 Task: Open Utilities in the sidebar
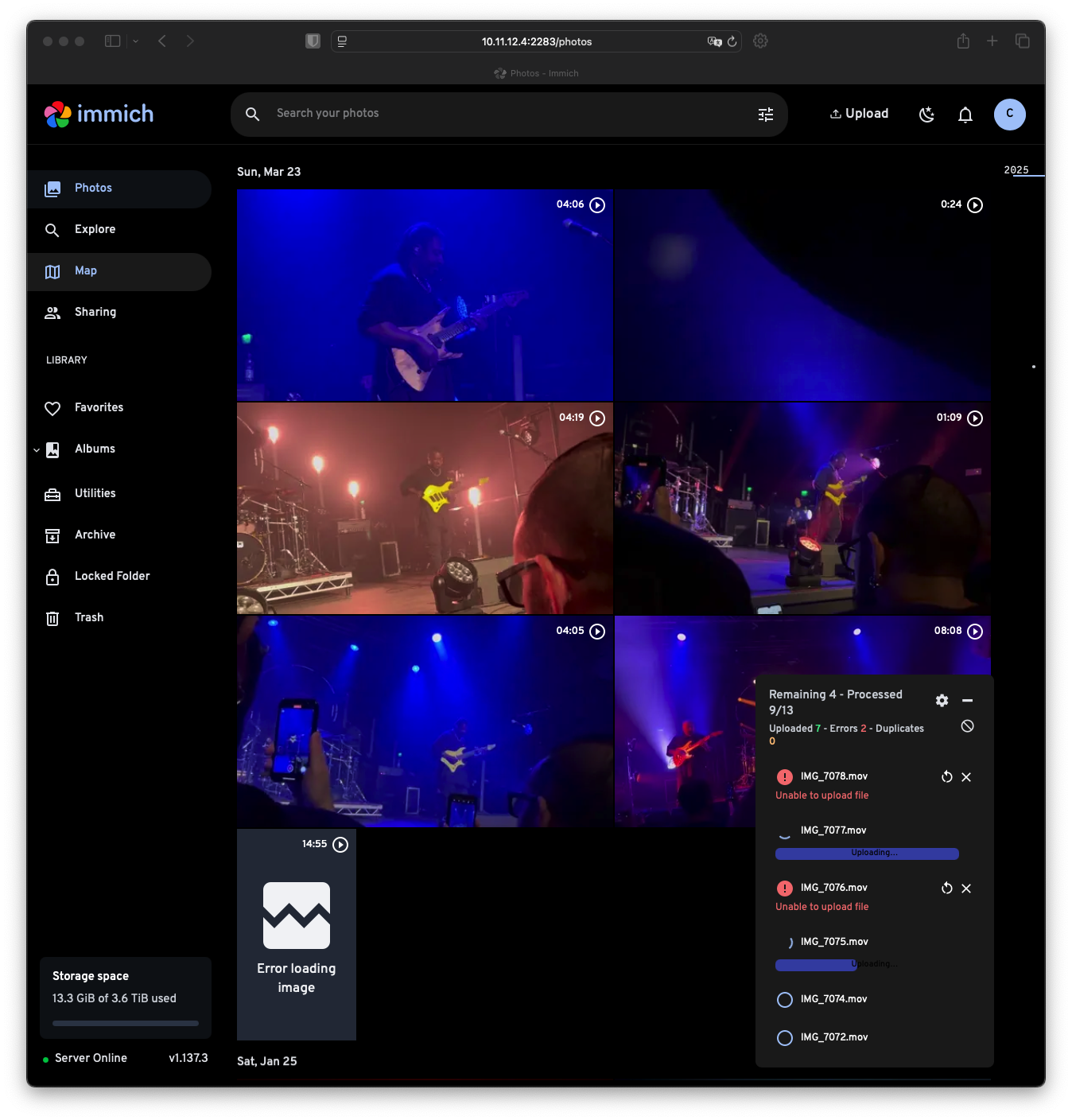(x=119, y=494)
